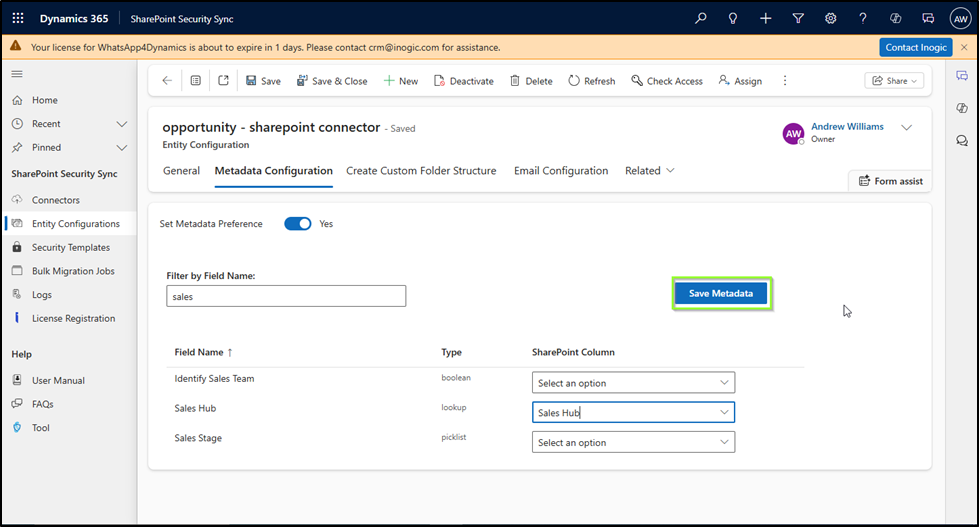This screenshot has width=979, height=527.
Task: Open the app launcher waffle icon
Action: (x=18, y=18)
